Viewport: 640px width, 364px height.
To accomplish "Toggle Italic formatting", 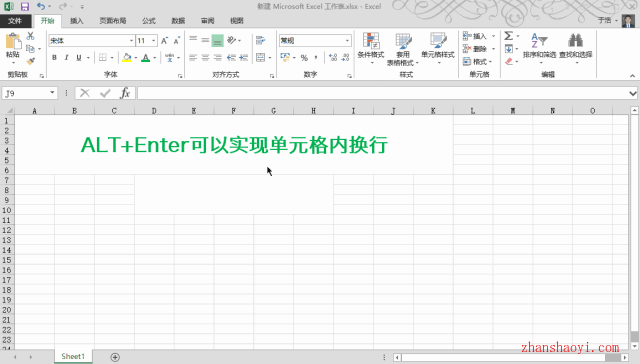I will [66, 58].
